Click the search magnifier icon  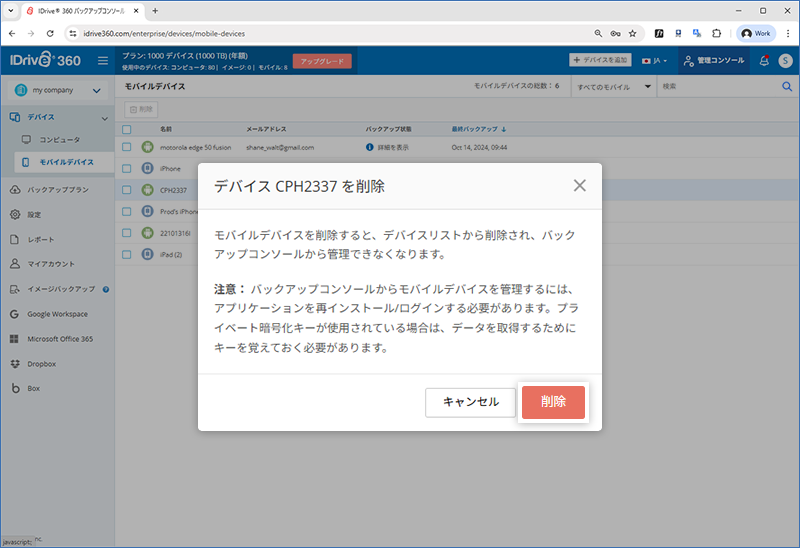coord(787,87)
